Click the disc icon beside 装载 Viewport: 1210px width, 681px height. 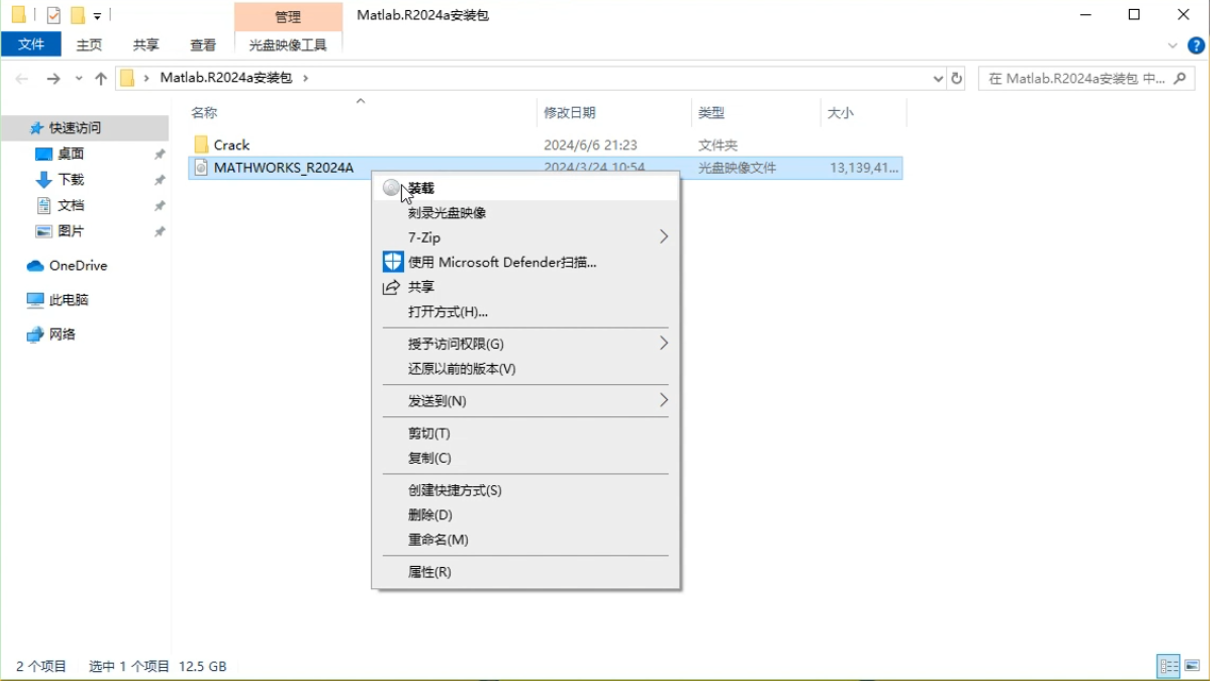(x=392, y=188)
